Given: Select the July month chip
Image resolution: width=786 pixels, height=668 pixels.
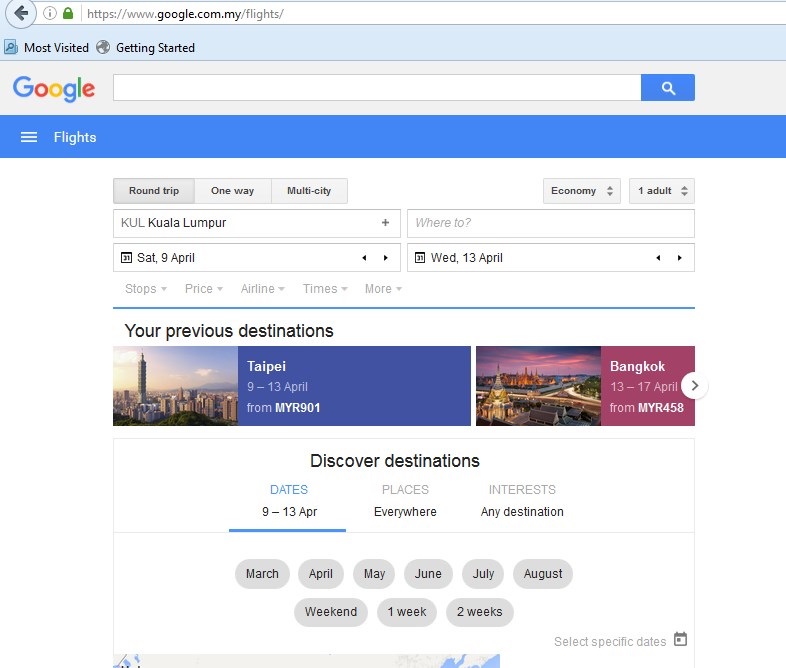Looking at the screenshot, I should pos(483,574).
